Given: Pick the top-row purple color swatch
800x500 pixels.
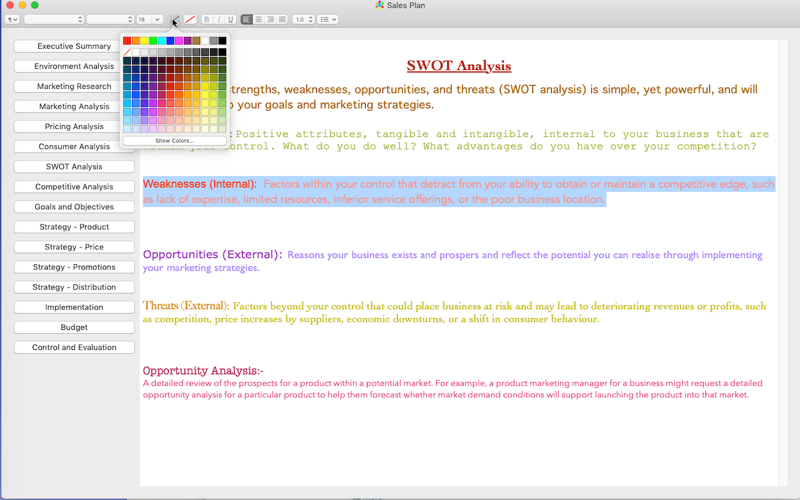Looking at the screenshot, I should [188, 41].
